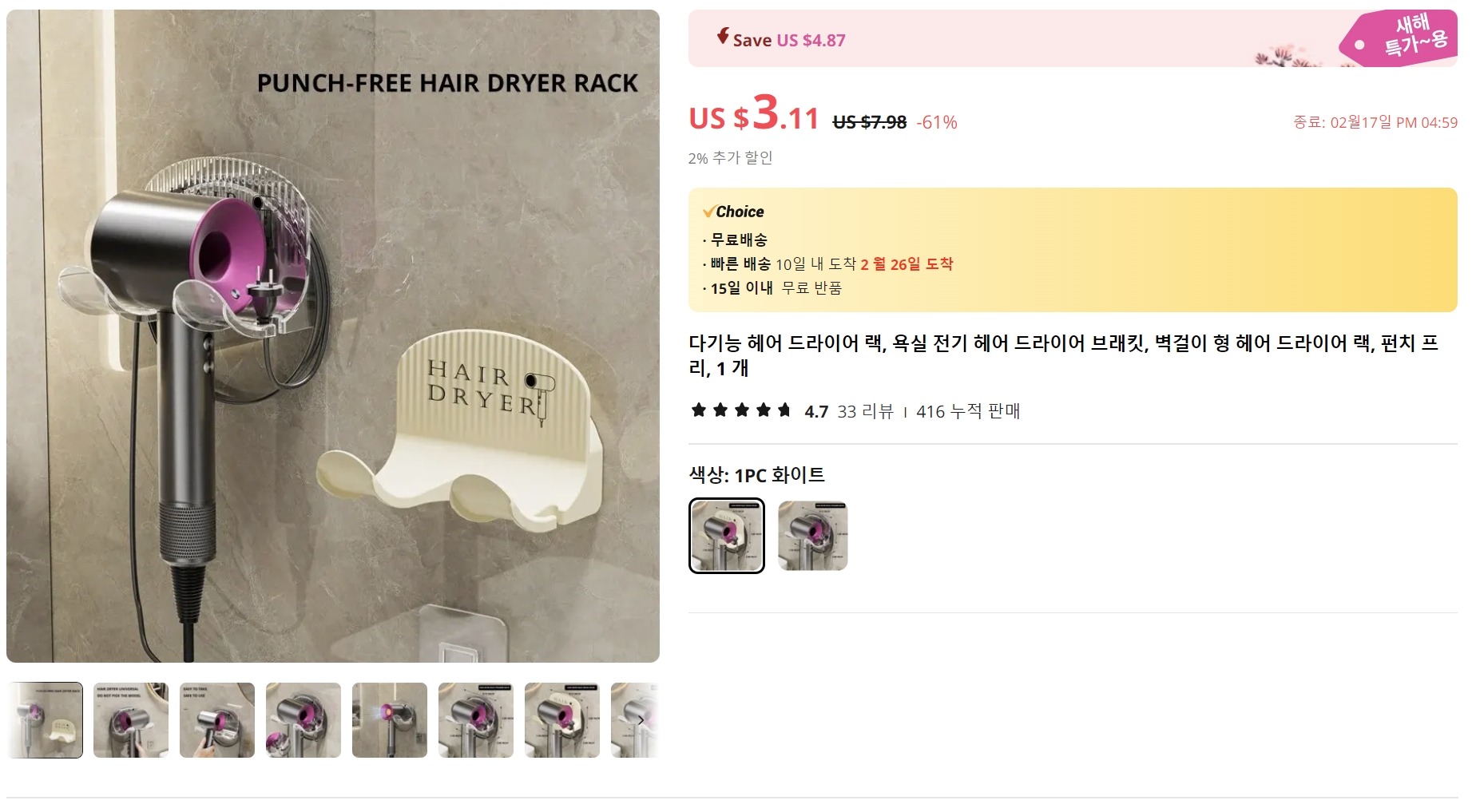
Task: View the sixth product thumbnail
Action: (x=476, y=720)
